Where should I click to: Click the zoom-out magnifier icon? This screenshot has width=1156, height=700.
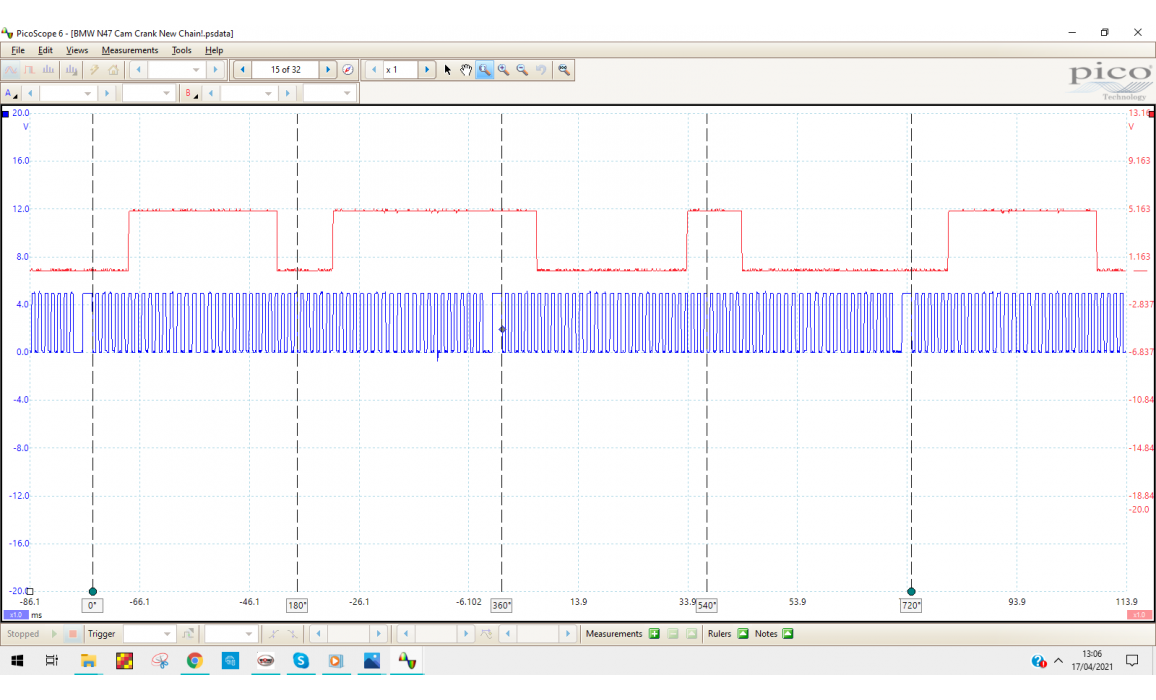(522, 70)
